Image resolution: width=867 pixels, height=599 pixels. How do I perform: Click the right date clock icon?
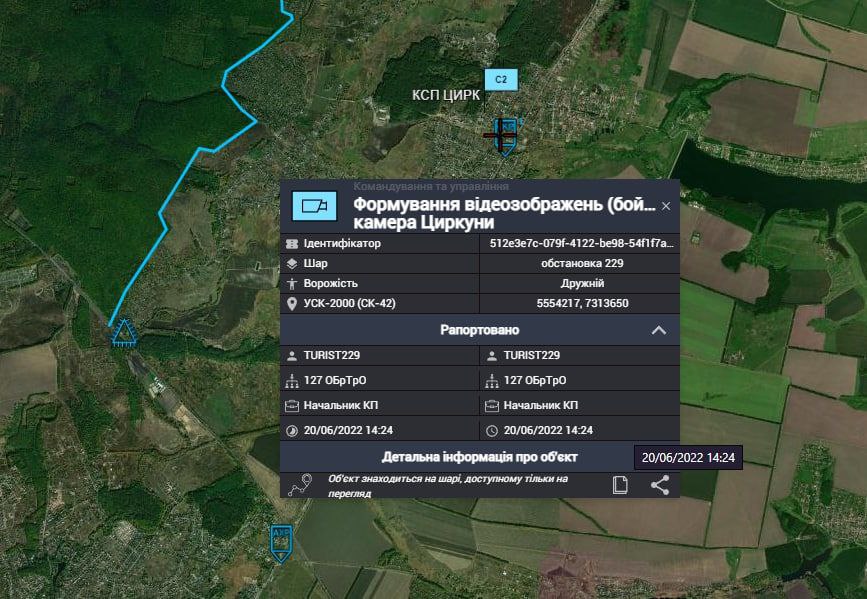(492, 430)
